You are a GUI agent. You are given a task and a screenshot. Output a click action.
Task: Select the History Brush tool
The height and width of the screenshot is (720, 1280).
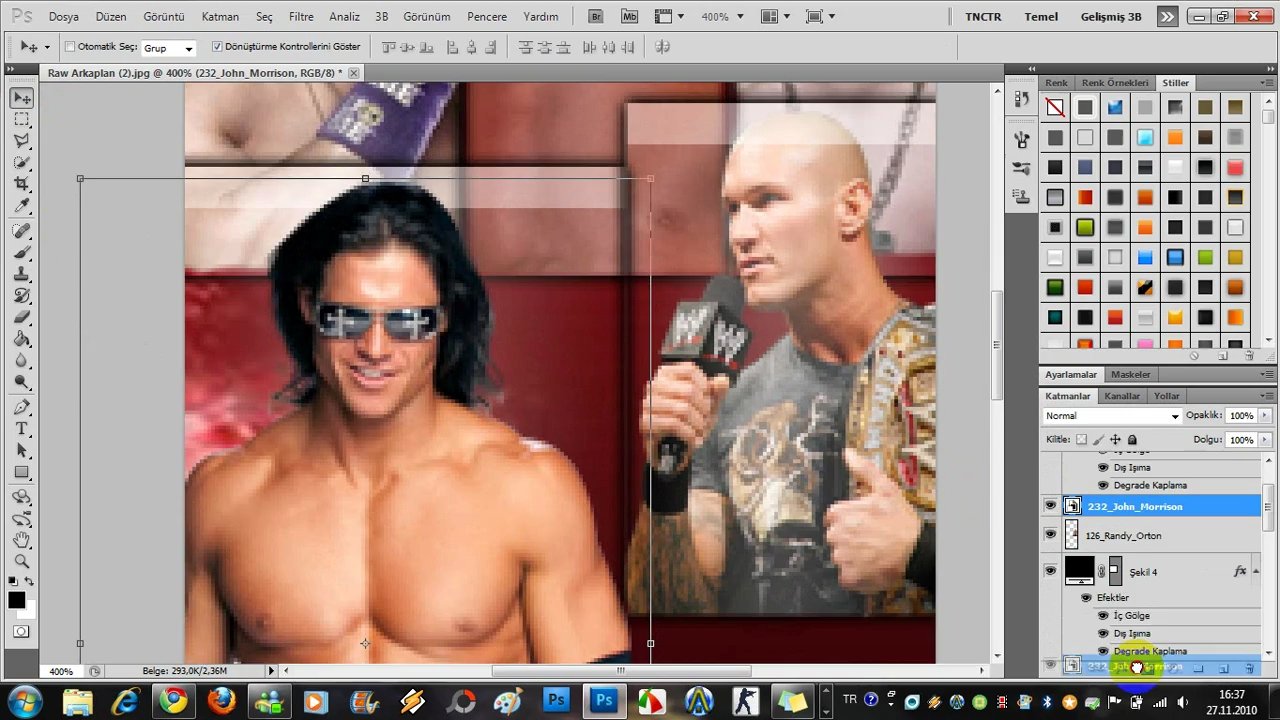[x=22, y=296]
